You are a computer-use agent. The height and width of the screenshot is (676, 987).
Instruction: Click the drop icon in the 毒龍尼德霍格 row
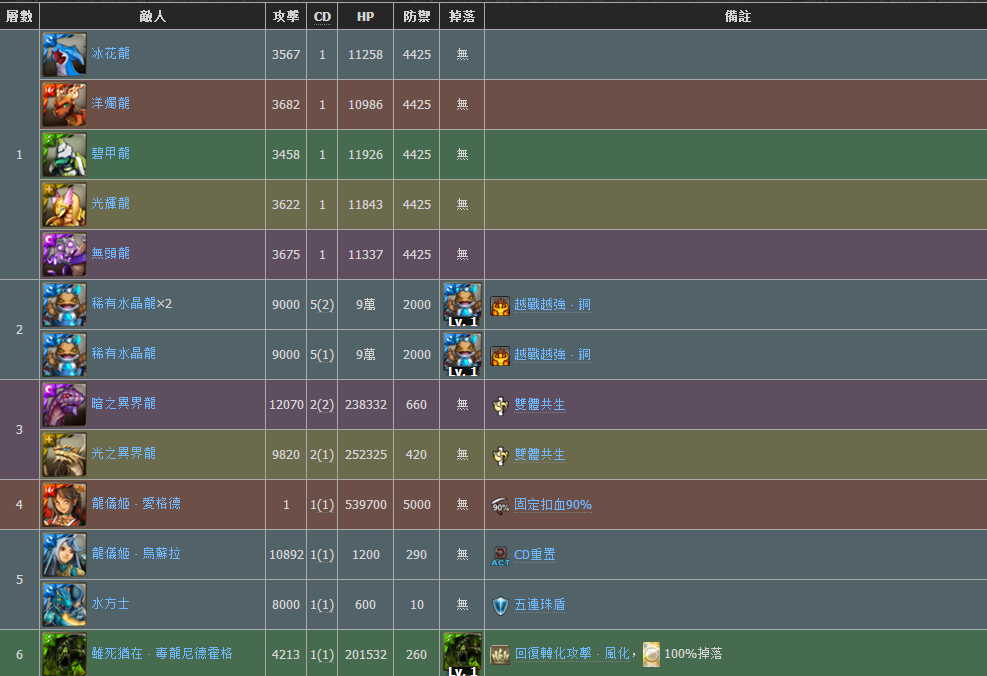[x=462, y=654]
